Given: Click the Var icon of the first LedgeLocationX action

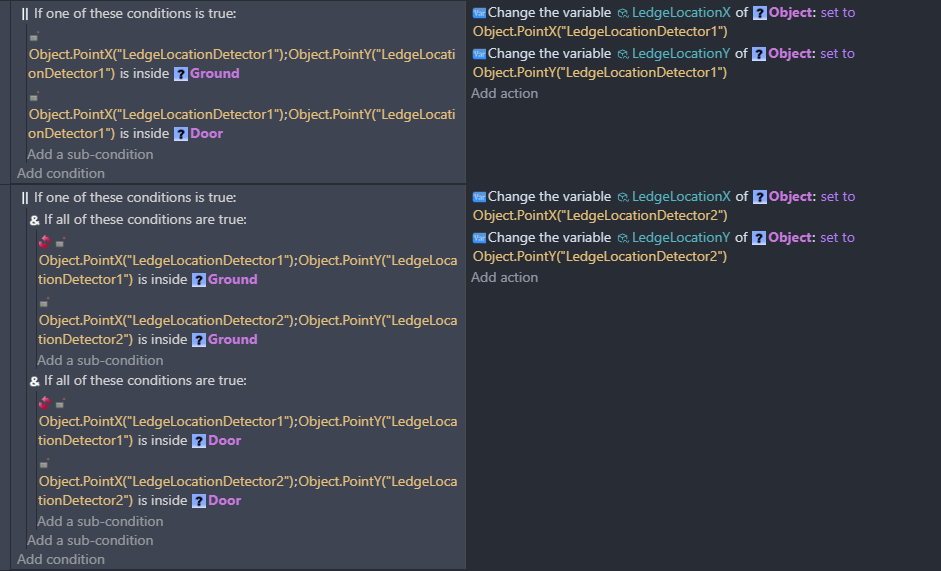Looking at the screenshot, I should pos(479,13).
